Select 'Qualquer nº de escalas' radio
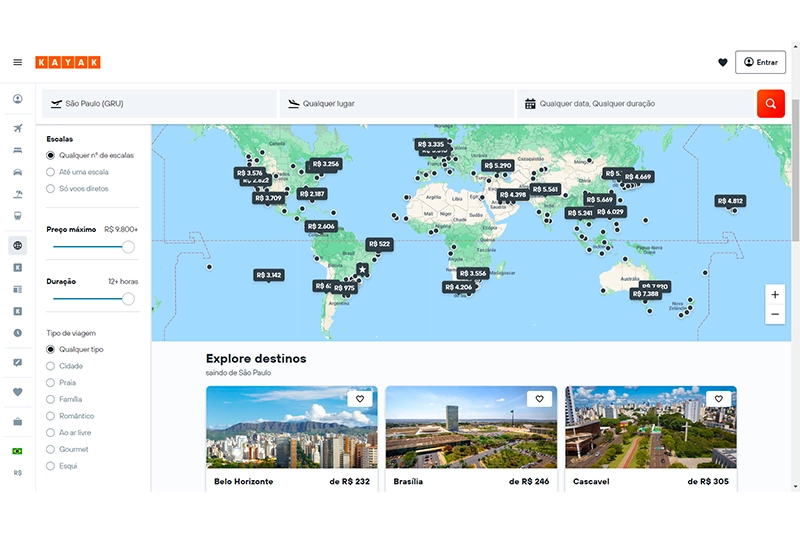The width and height of the screenshot is (800, 533). click(x=51, y=155)
